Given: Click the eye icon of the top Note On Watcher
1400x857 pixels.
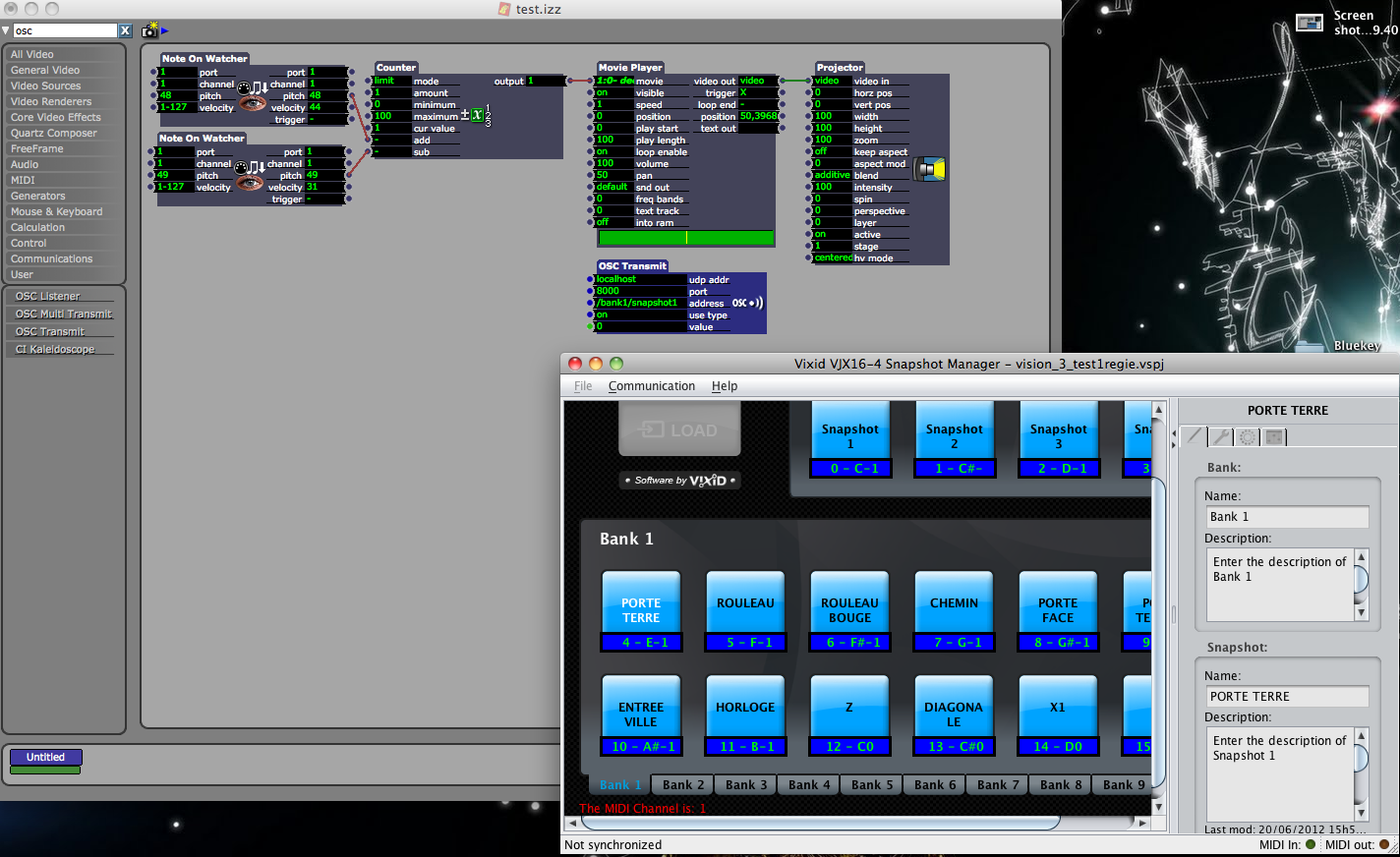Looking at the screenshot, I should [x=254, y=103].
